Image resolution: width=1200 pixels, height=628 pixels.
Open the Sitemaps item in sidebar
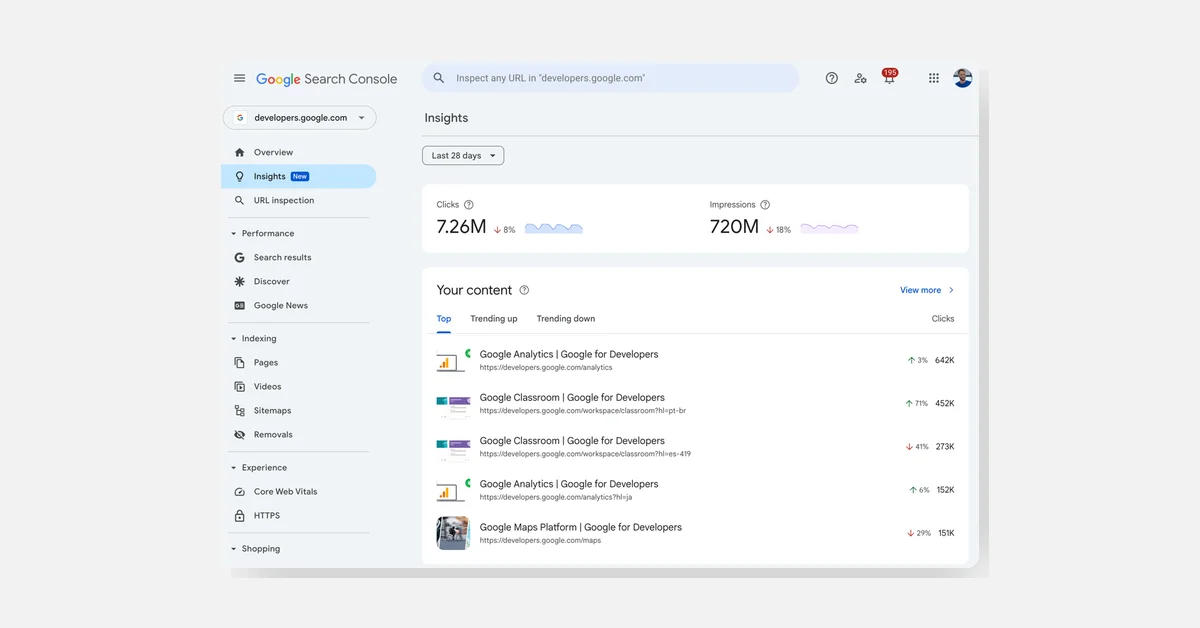pos(298,410)
